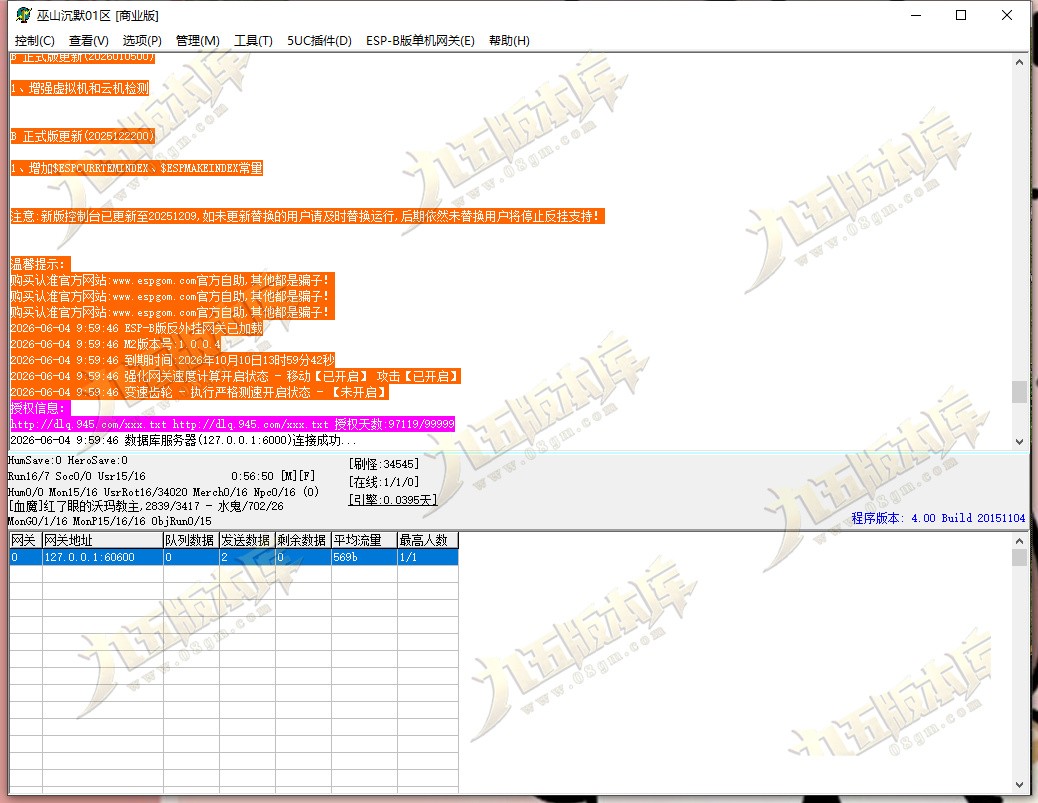Select the 127.0.0.1:60600 gateway row
The height and width of the screenshot is (803, 1038).
tap(234, 557)
